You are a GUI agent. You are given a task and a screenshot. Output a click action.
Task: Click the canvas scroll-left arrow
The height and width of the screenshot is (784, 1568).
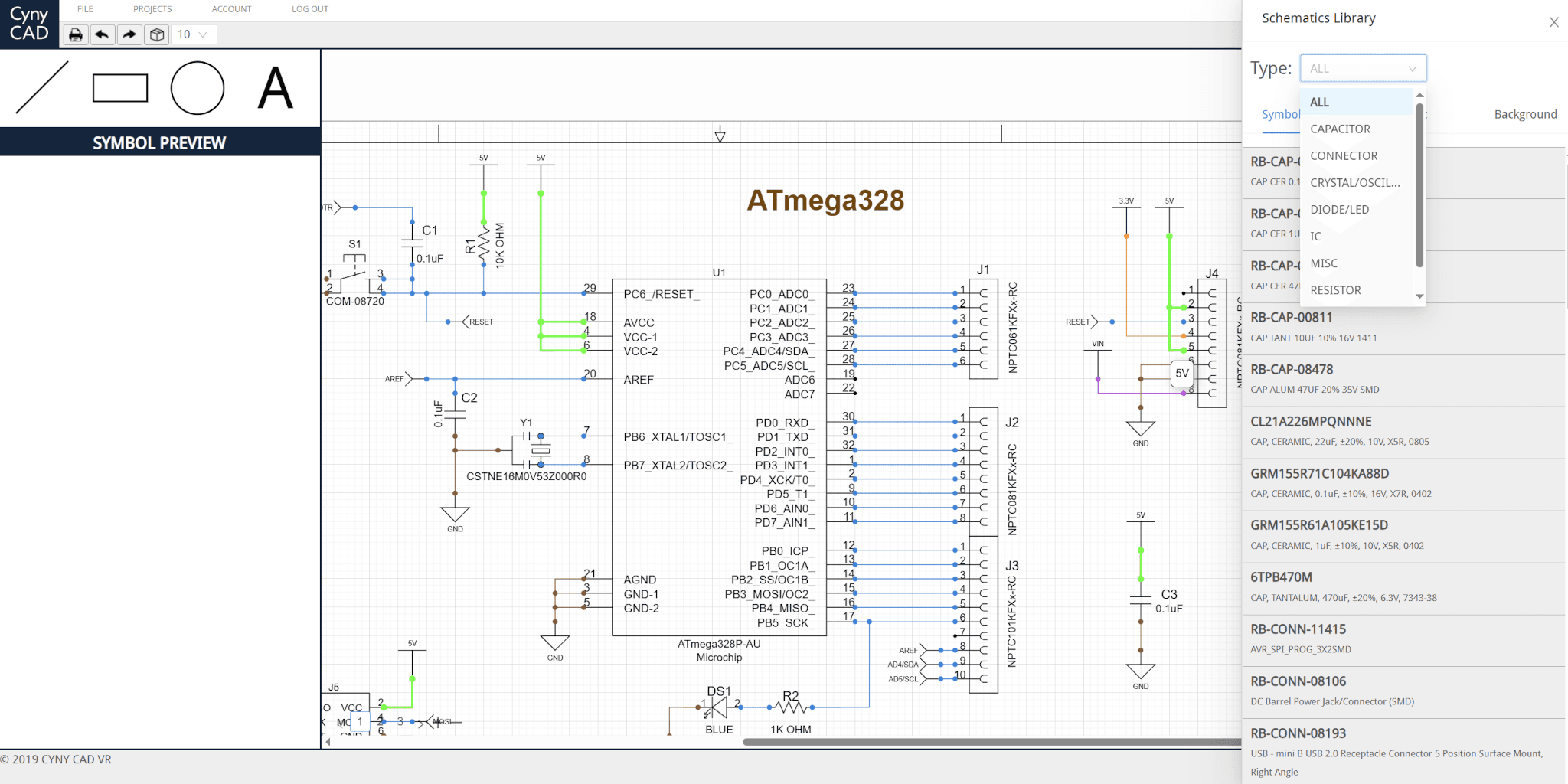(328, 741)
